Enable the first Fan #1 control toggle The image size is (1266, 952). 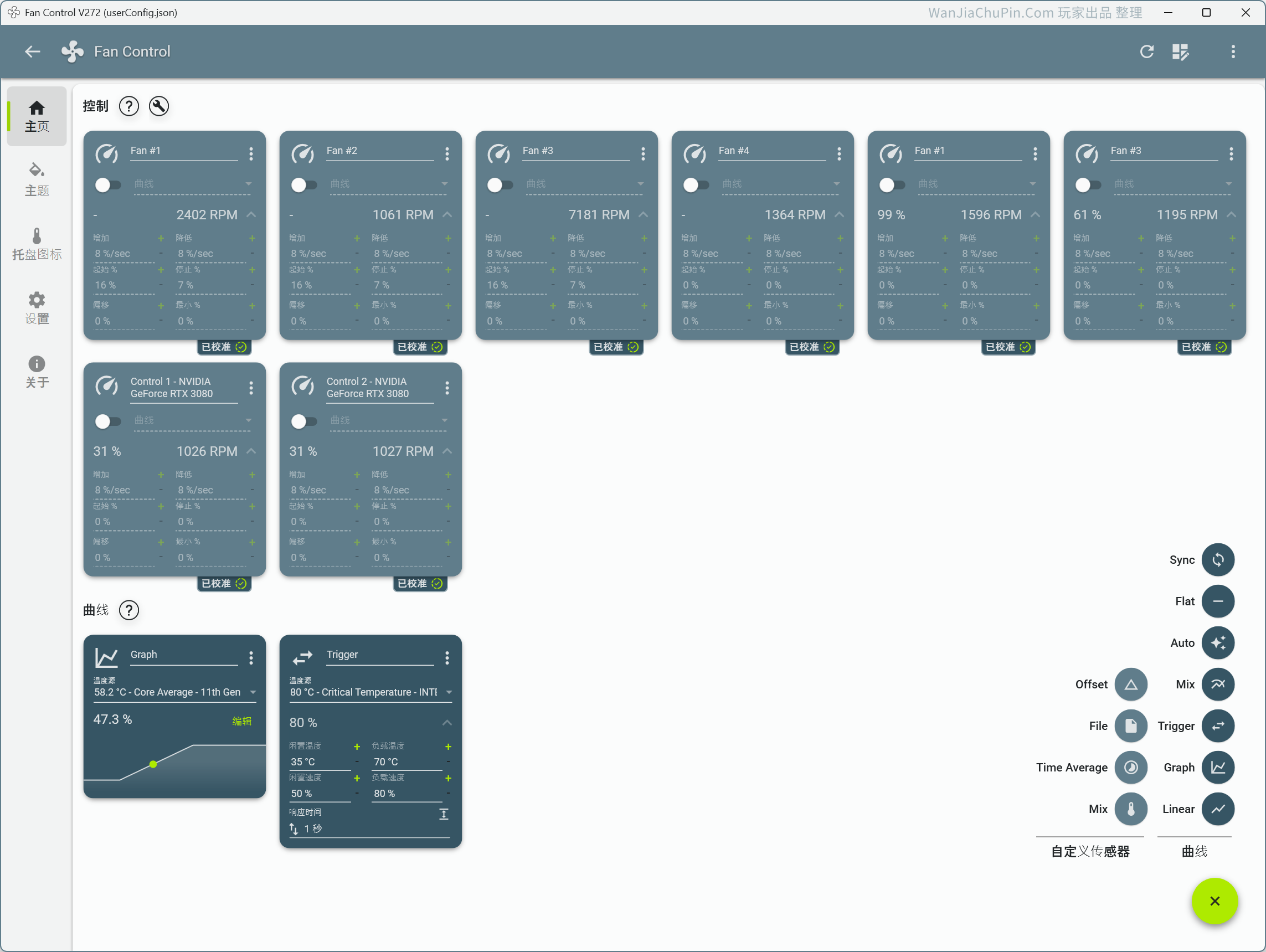(x=107, y=185)
